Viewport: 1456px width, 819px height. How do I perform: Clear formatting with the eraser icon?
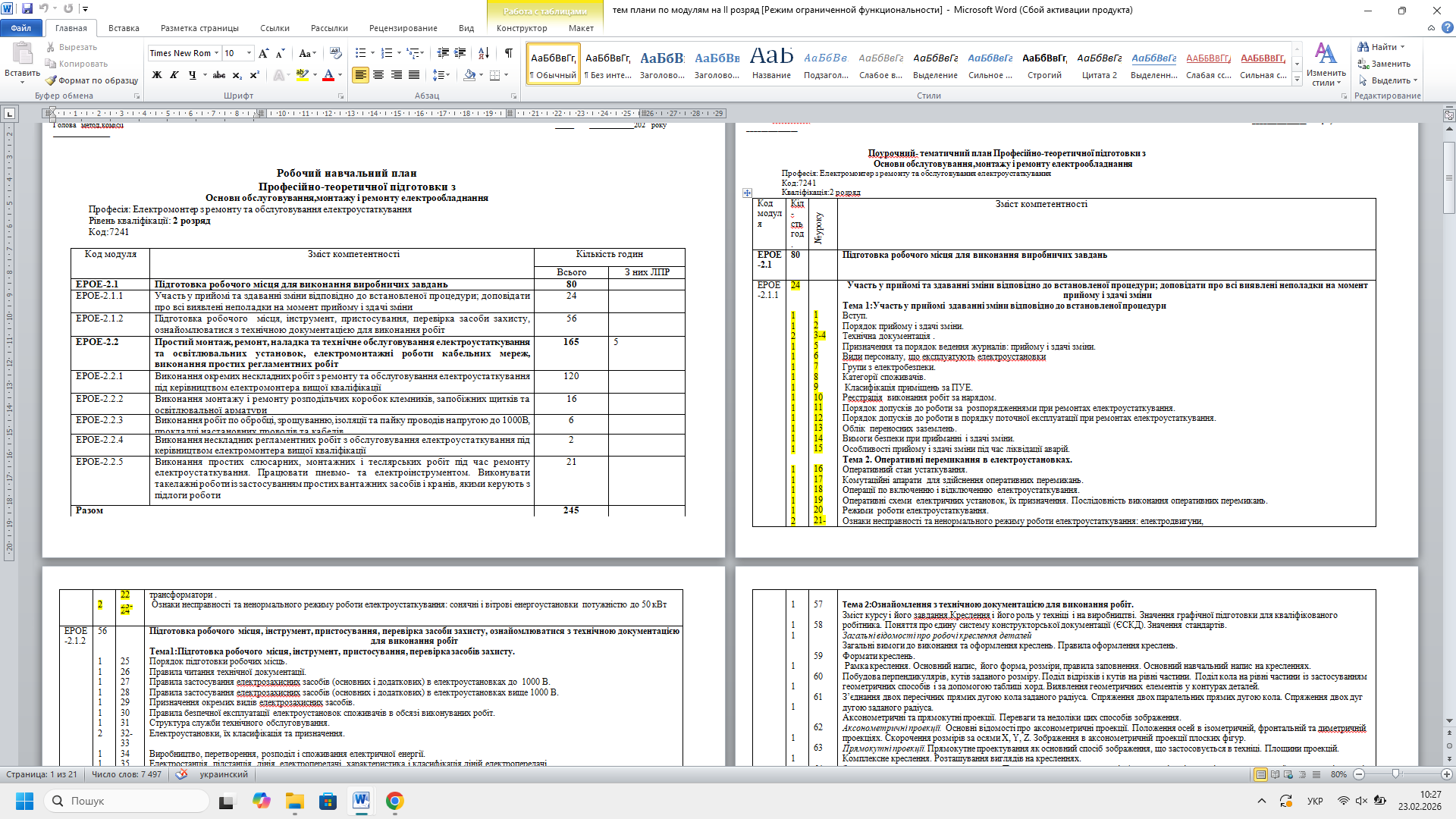coord(336,53)
